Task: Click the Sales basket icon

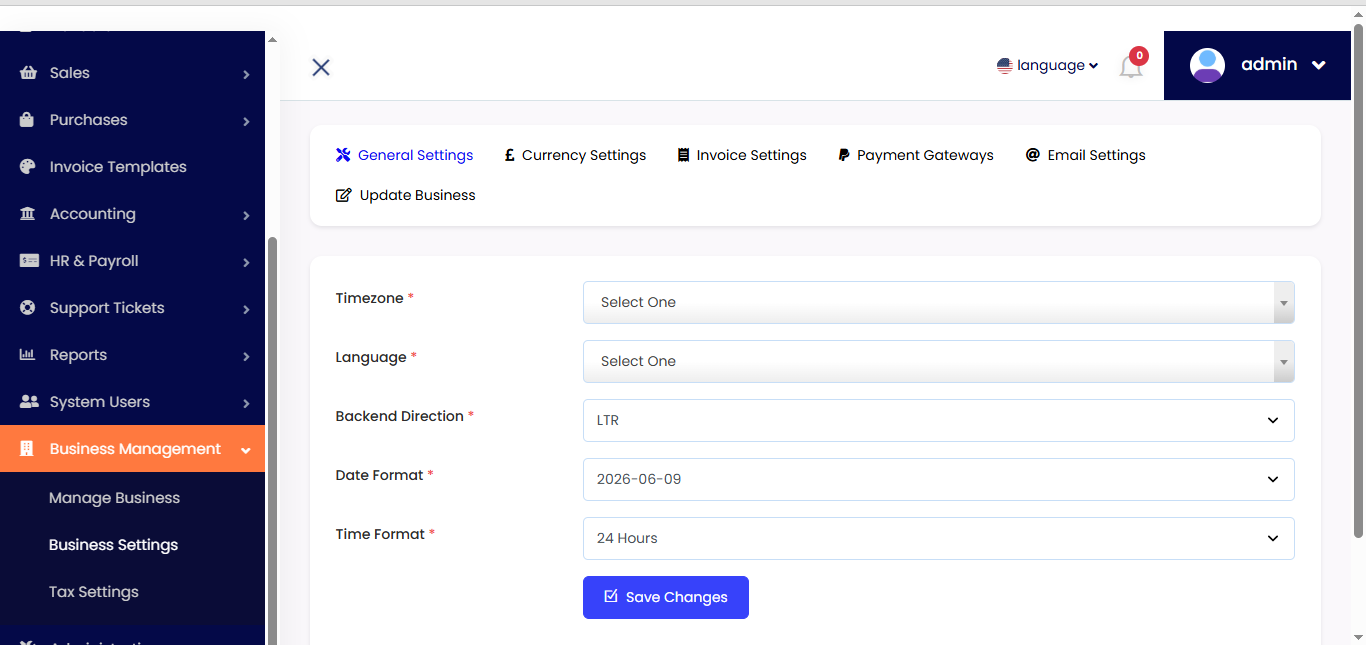Action: coord(28,73)
